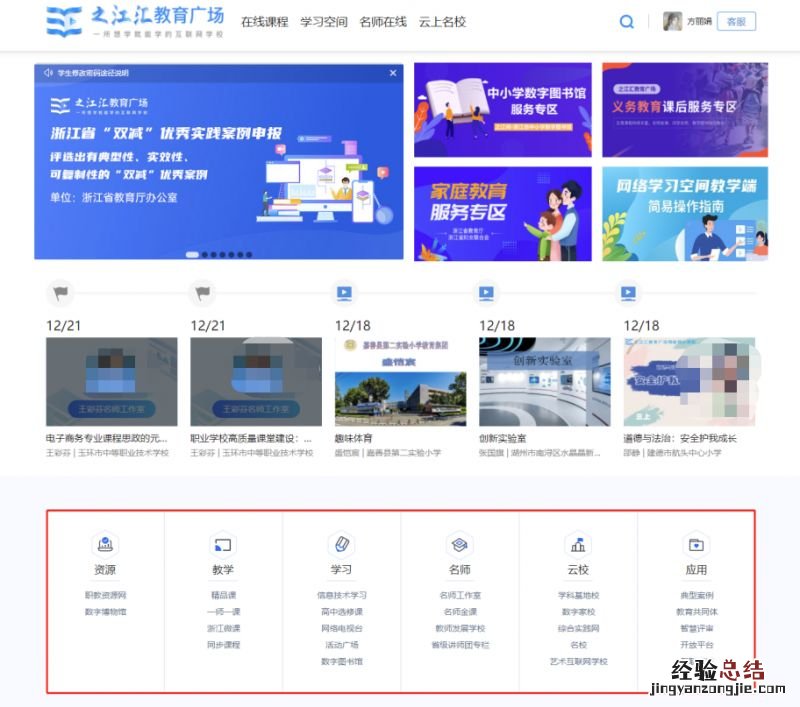800x707 pixels.
Task: Open the 综合实践网 link
Action: [x=579, y=628]
